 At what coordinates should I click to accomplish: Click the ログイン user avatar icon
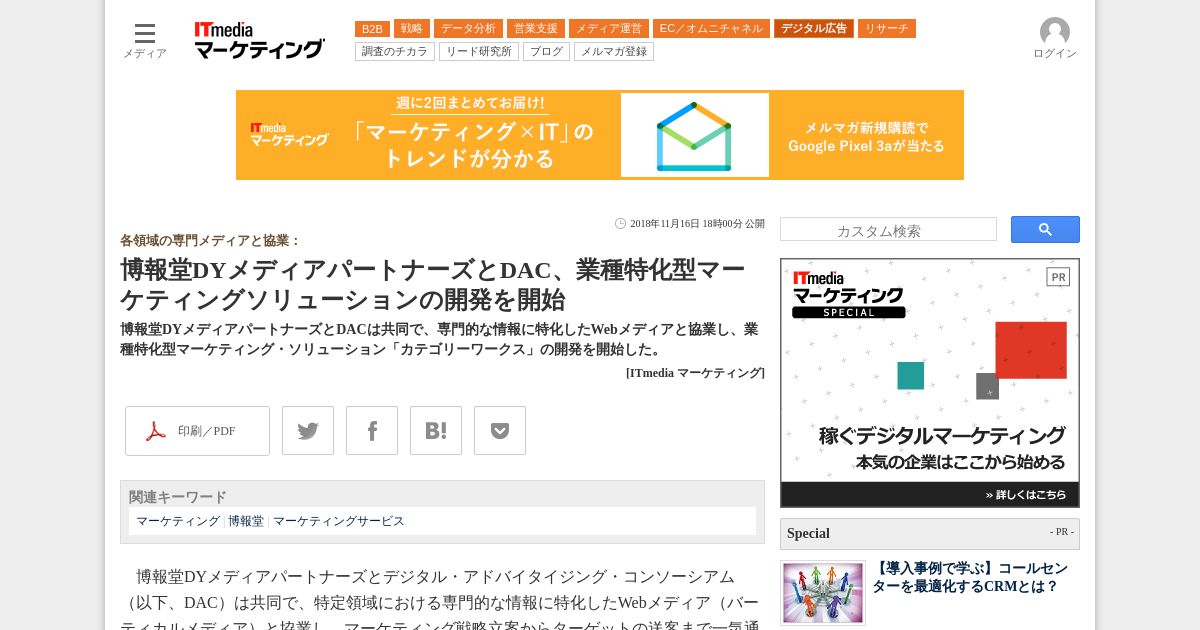tap(1055, 32)
